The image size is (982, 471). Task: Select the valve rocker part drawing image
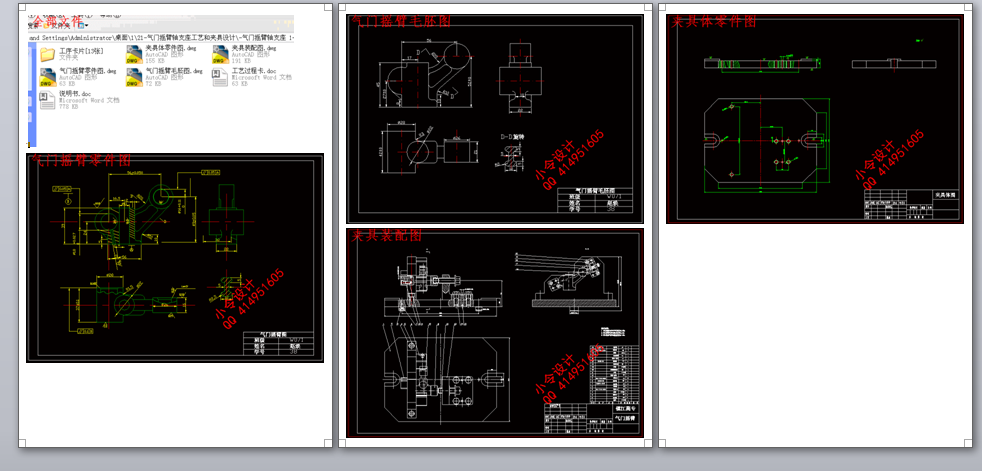click(x=175, y=257)
